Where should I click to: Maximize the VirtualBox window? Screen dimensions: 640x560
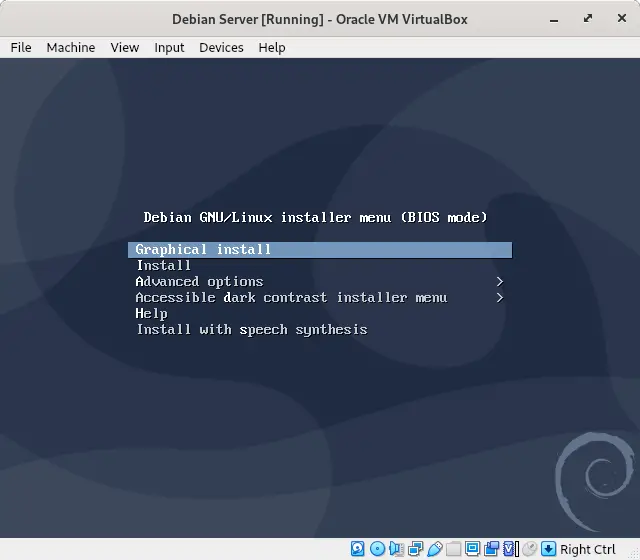click(588, 18)
